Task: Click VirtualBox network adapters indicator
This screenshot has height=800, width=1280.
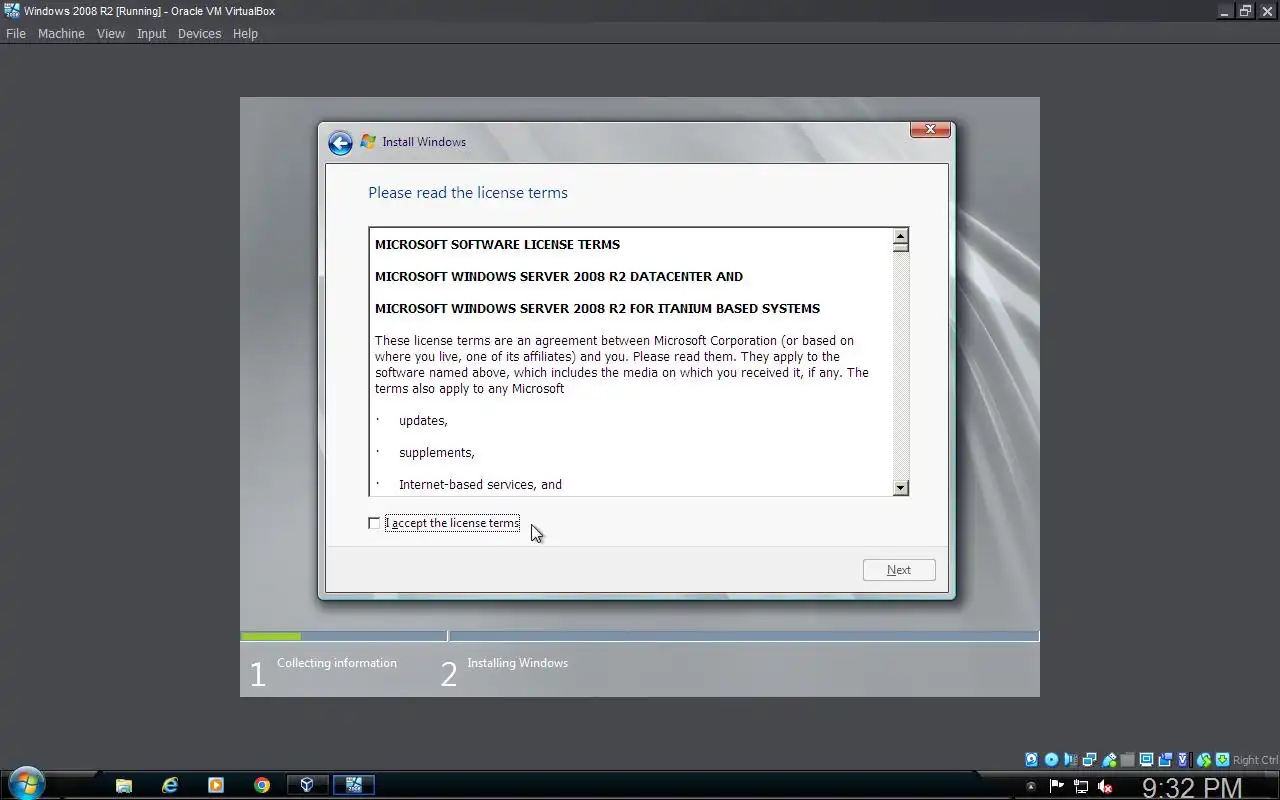Action: point(1090,760)
